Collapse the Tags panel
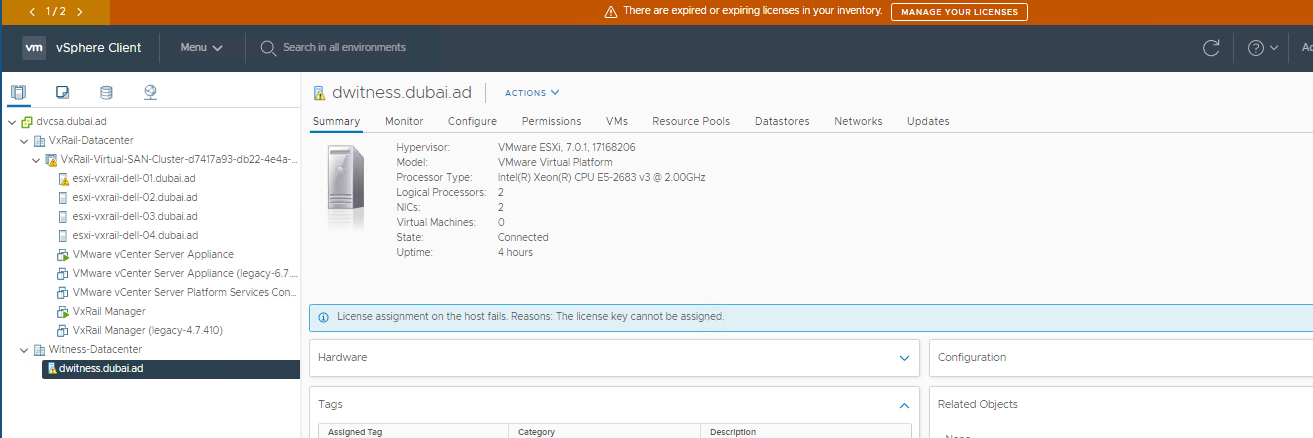 coord(904,405)
